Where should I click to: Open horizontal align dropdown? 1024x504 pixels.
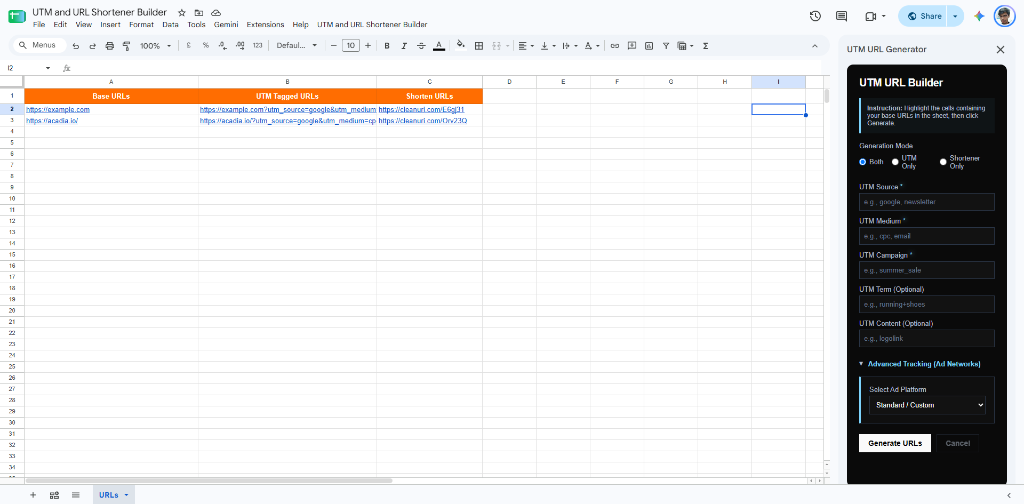pyautogui.click(x=525, y=46)
